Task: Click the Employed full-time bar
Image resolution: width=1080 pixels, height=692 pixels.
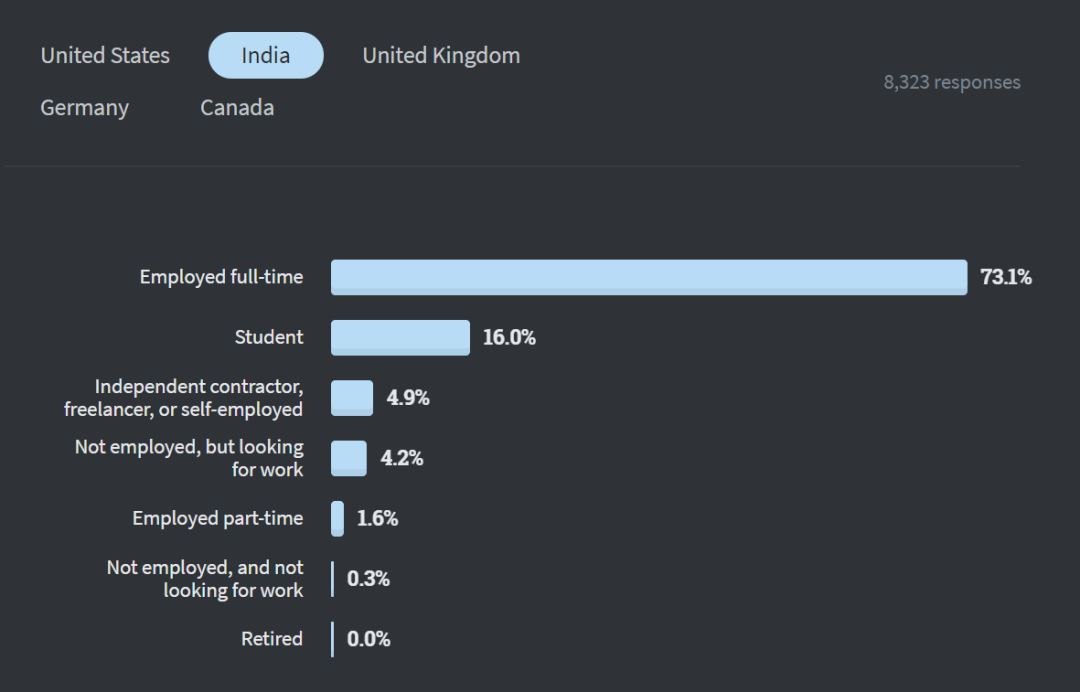Action: 649,277
